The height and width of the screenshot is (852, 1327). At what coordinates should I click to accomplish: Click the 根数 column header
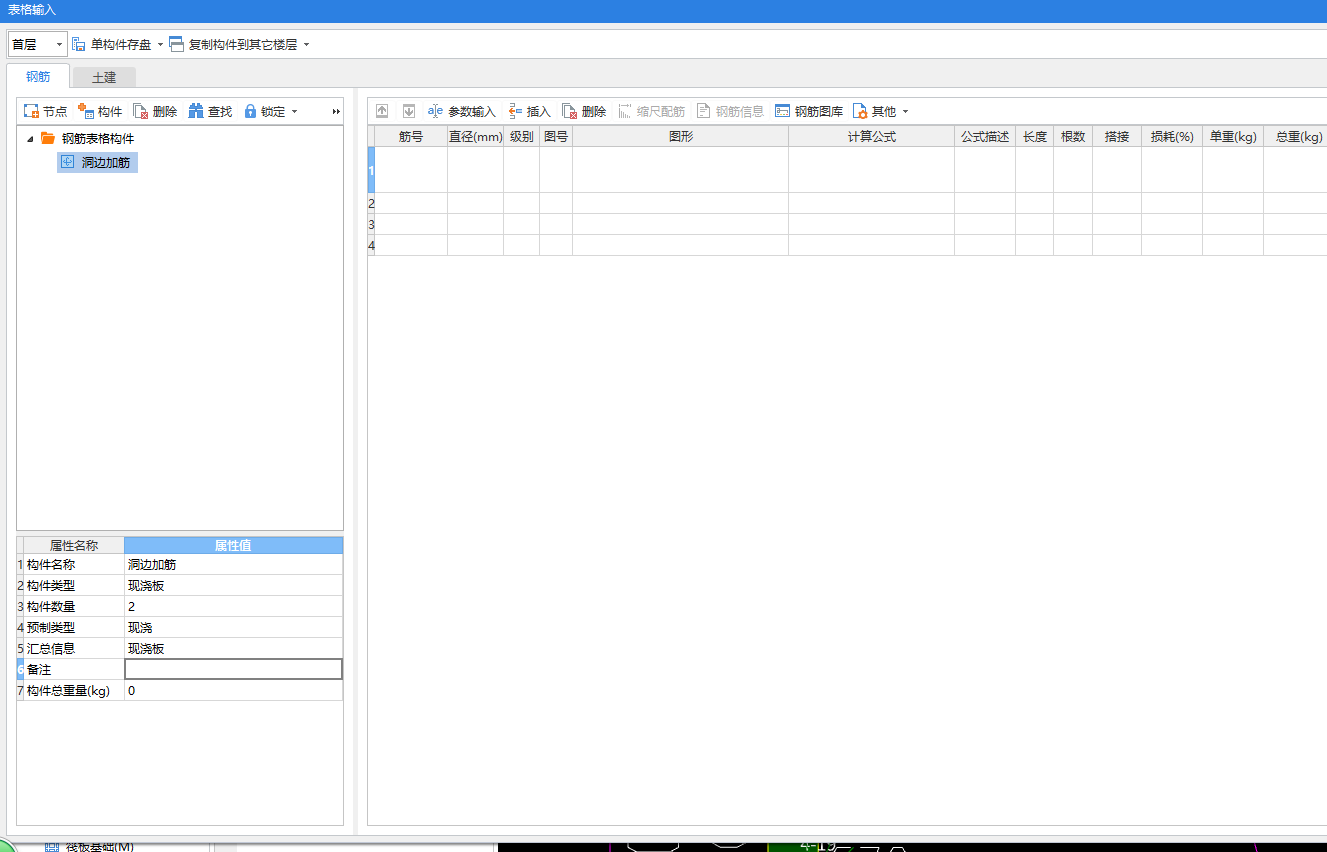point(1073,137)
